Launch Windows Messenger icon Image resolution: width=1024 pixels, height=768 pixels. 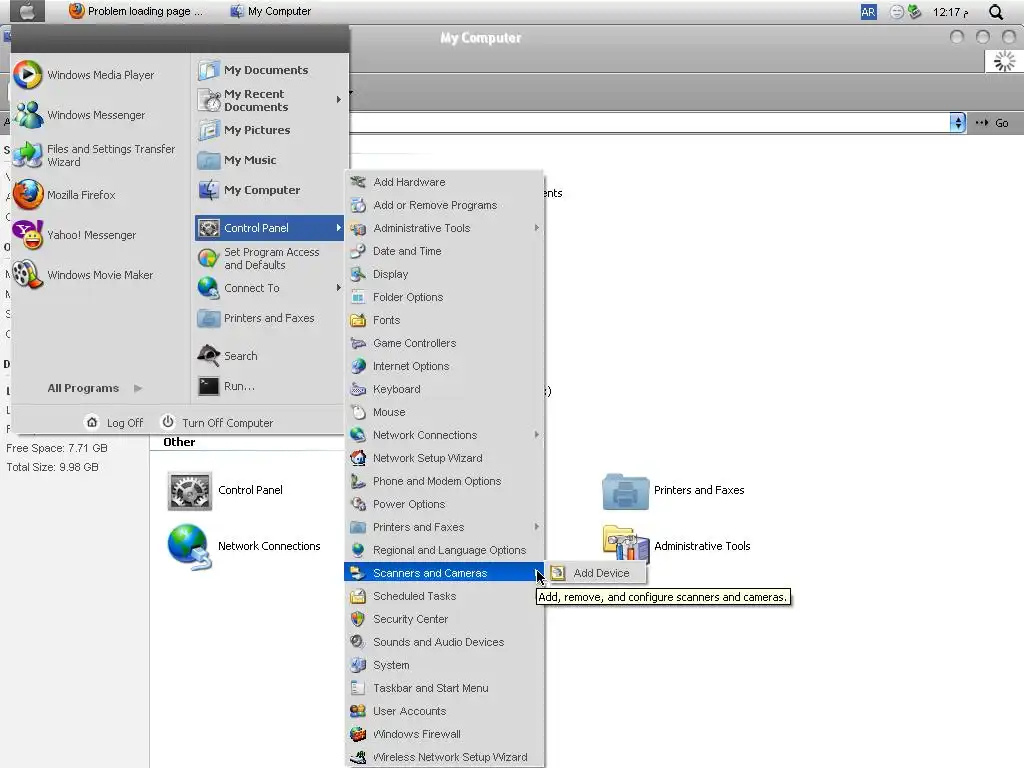(x=28, y=115)
